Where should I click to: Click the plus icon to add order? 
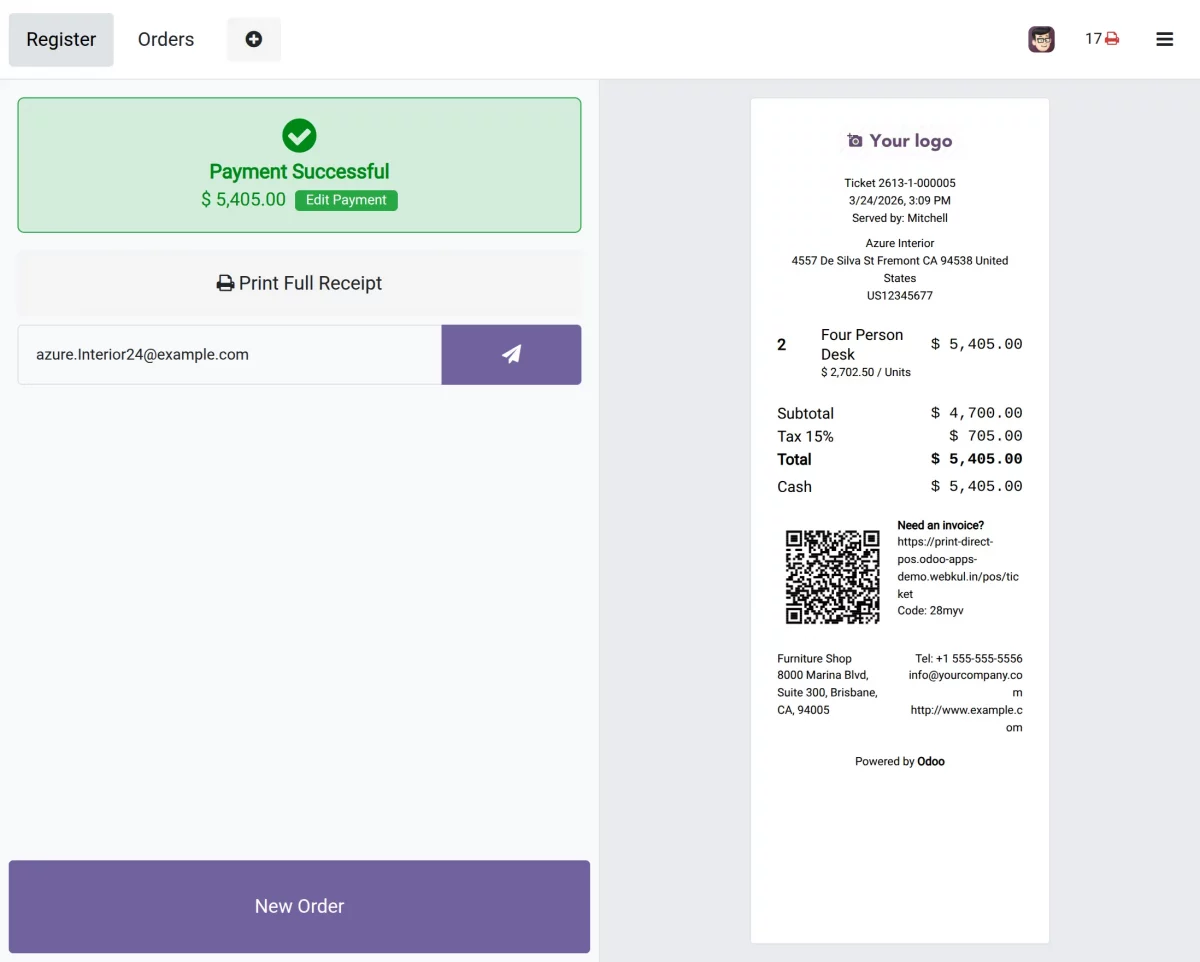(254, 39)
